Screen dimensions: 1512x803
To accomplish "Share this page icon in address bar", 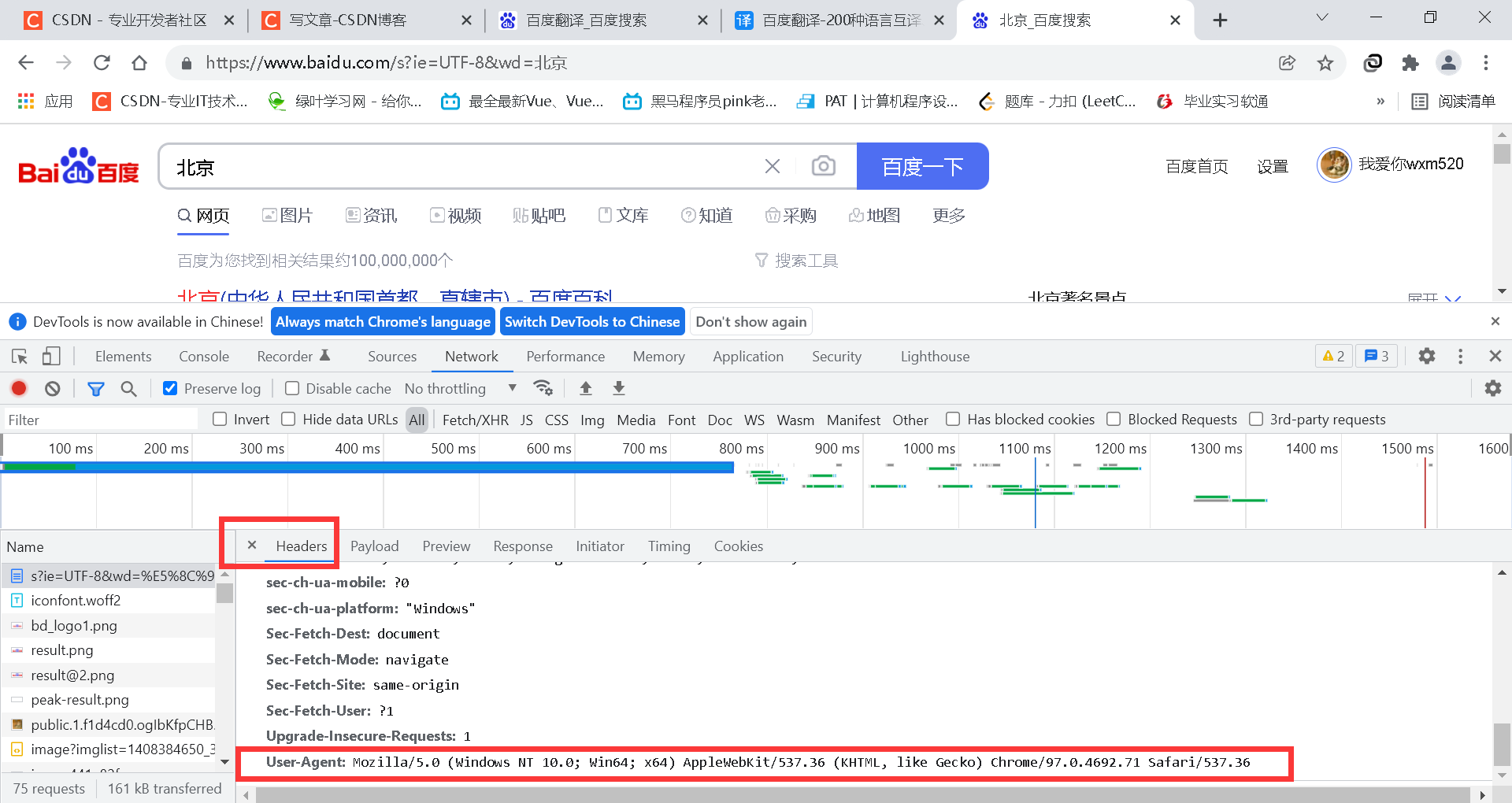I will 1288,63.
